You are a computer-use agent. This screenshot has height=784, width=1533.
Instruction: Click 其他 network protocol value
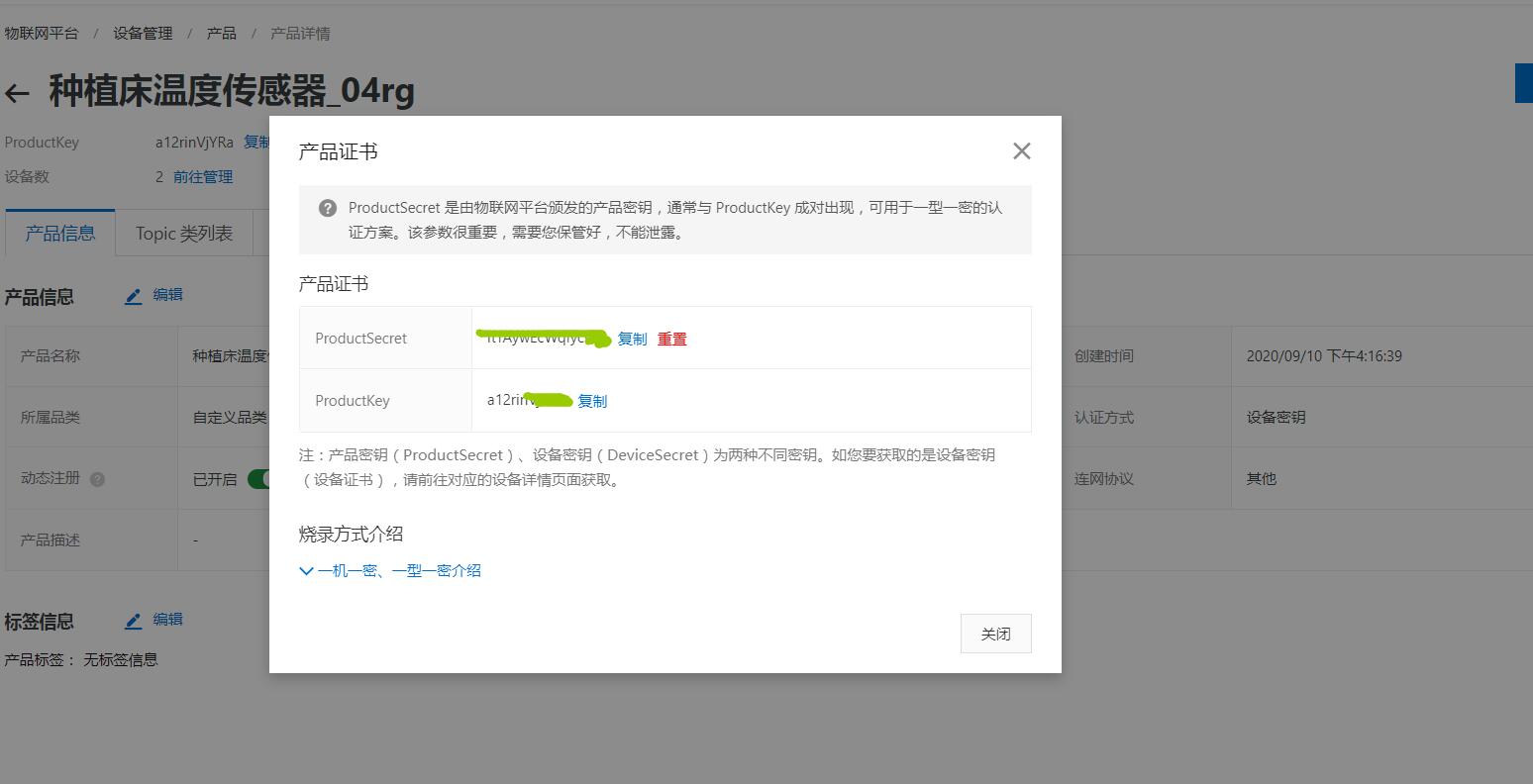coord(1261,479)
